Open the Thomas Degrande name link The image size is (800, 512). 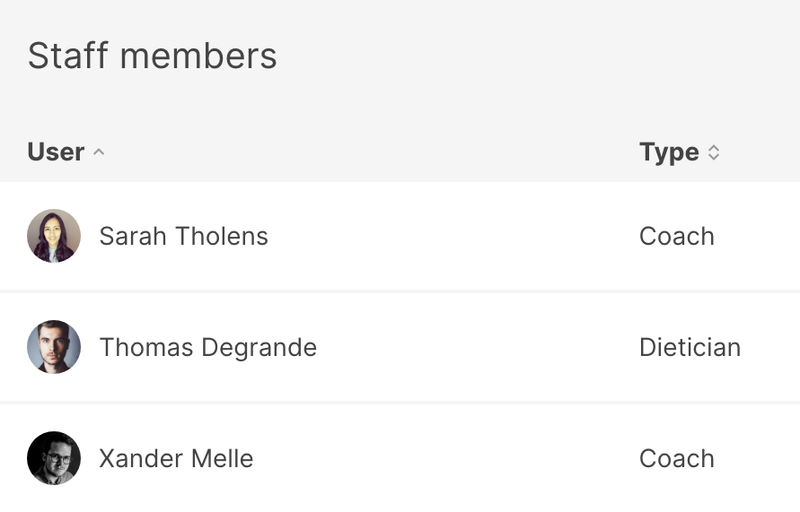coord(208,347)
